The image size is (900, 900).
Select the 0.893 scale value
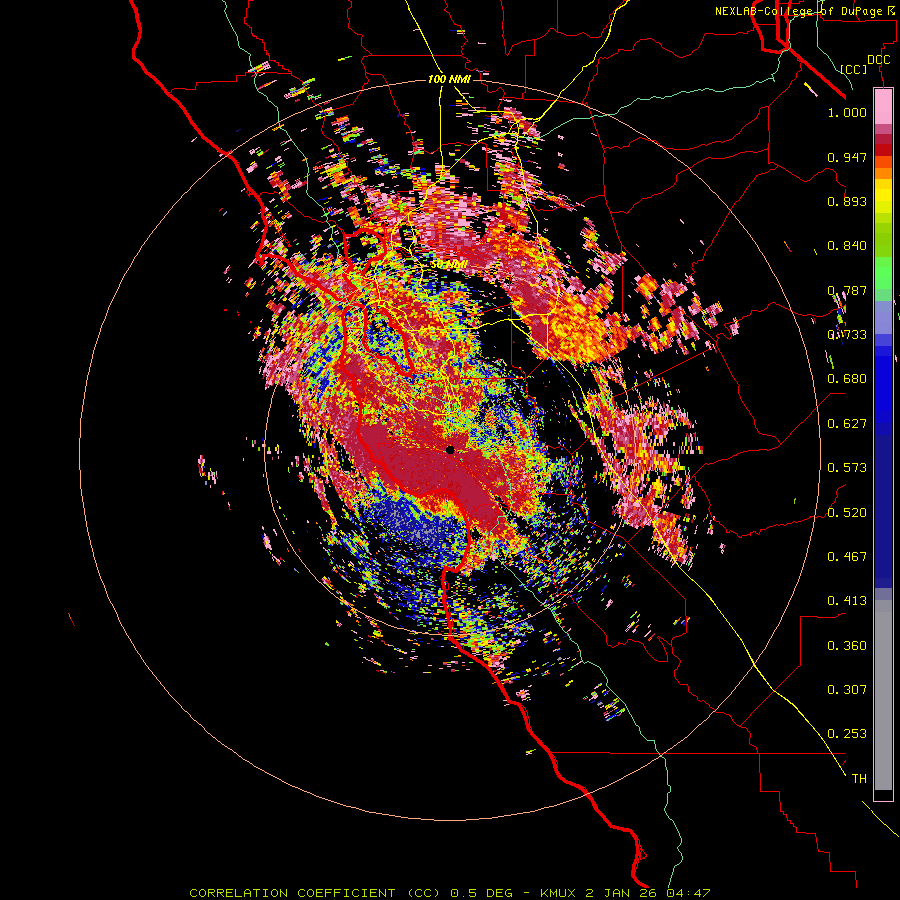[847, 201]
